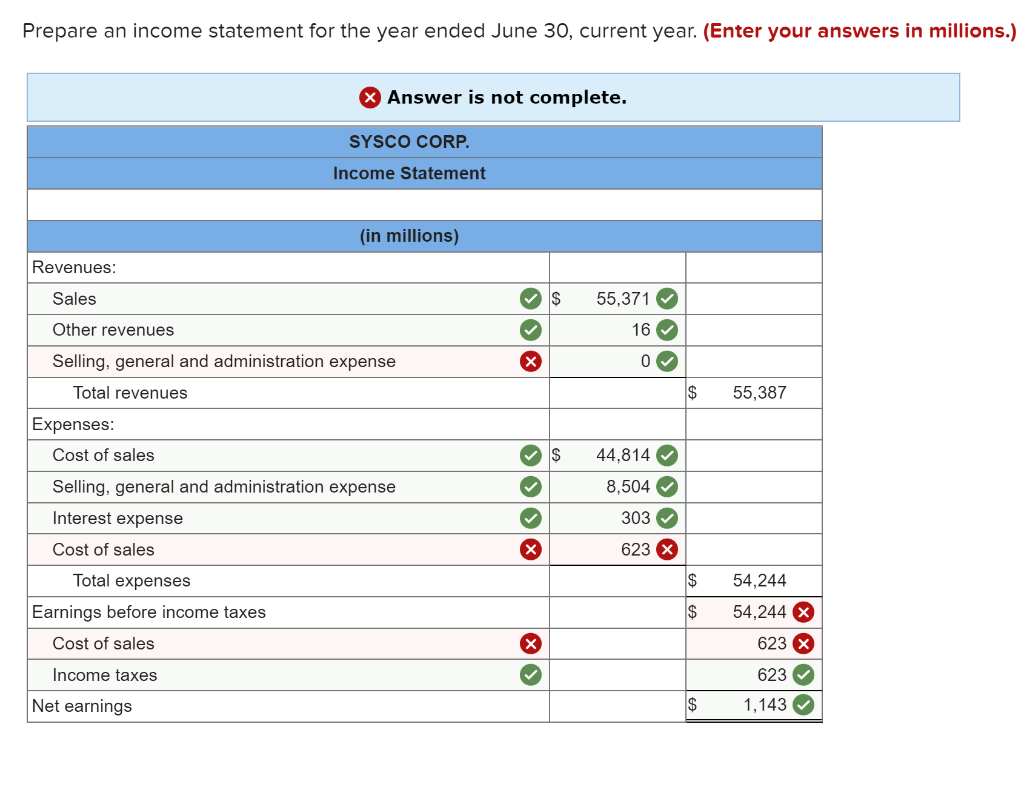Click the red error icon beside 'Answer is not complete'
Screen dimensions: 1024x790
pos(370,97)
